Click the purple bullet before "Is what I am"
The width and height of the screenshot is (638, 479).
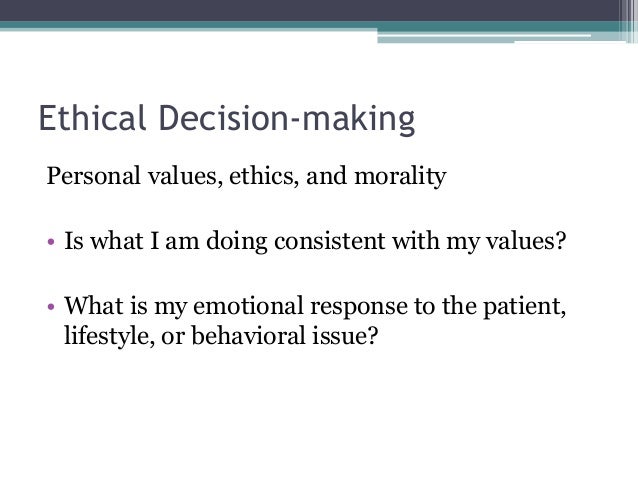point(51,242)
